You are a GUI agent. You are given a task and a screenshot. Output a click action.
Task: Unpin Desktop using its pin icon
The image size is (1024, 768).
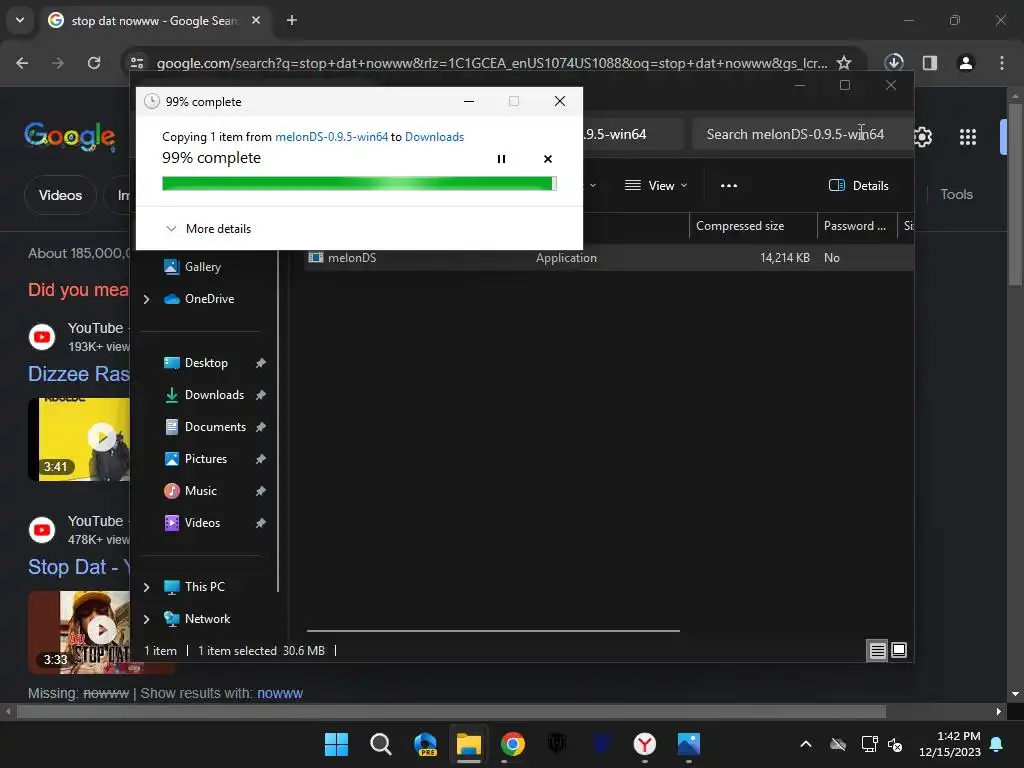click(x=261, y=363)
